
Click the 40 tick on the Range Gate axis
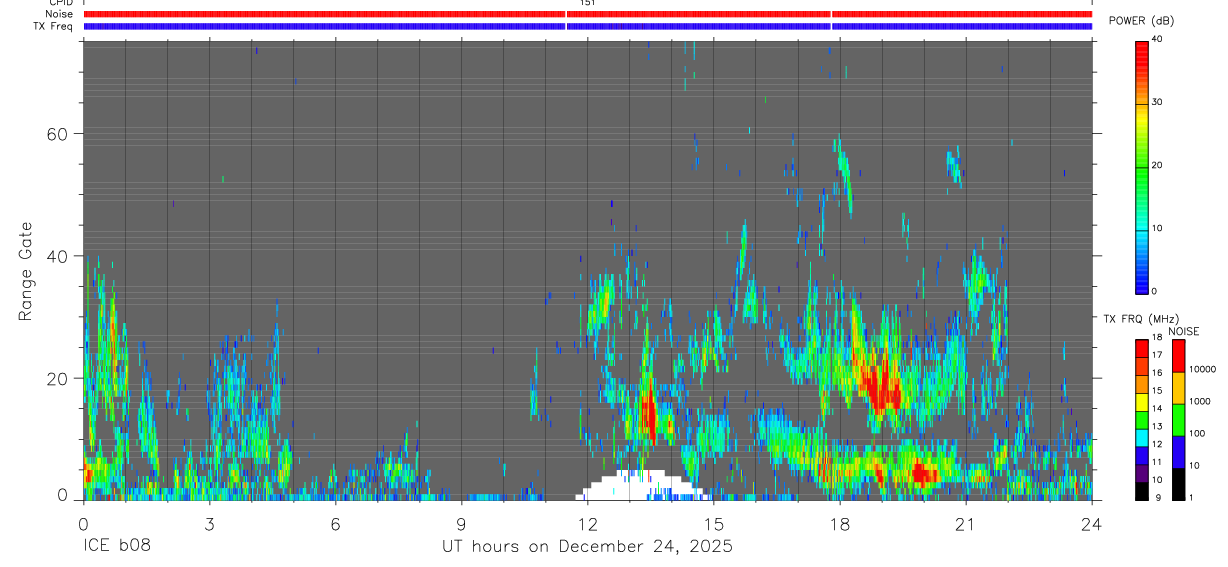[56, 256]
